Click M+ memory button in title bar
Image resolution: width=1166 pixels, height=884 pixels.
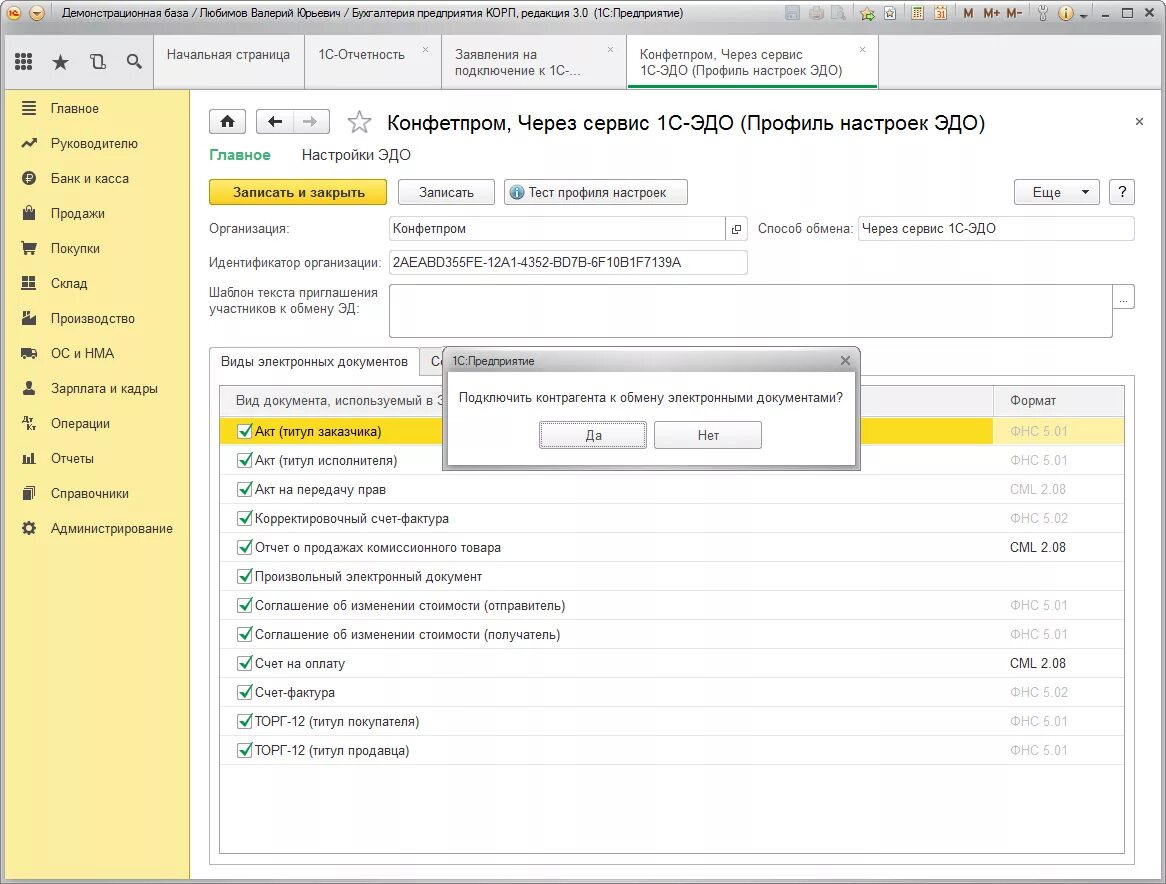[x=991, y=13]
